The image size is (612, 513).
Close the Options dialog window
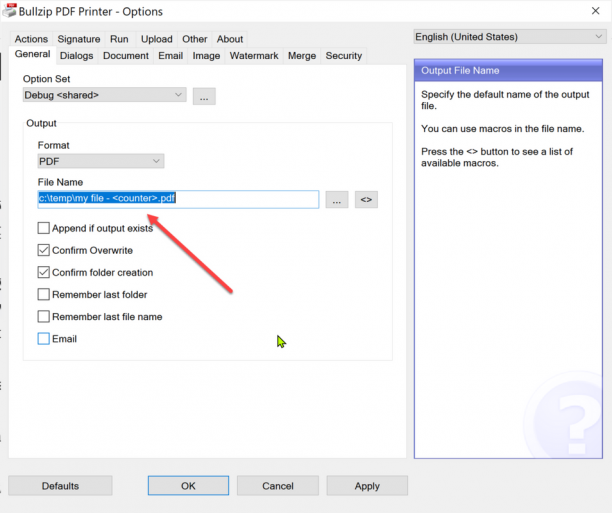click(x=595, y=11)
